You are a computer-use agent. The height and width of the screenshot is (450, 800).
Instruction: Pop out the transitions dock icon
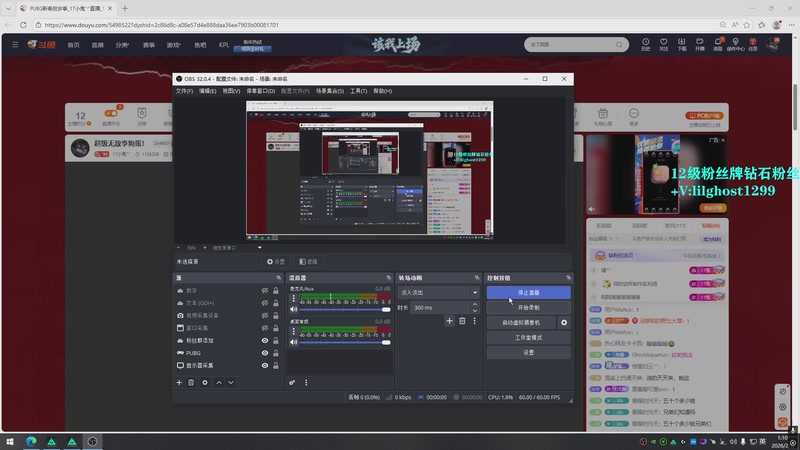coord(477,278)
